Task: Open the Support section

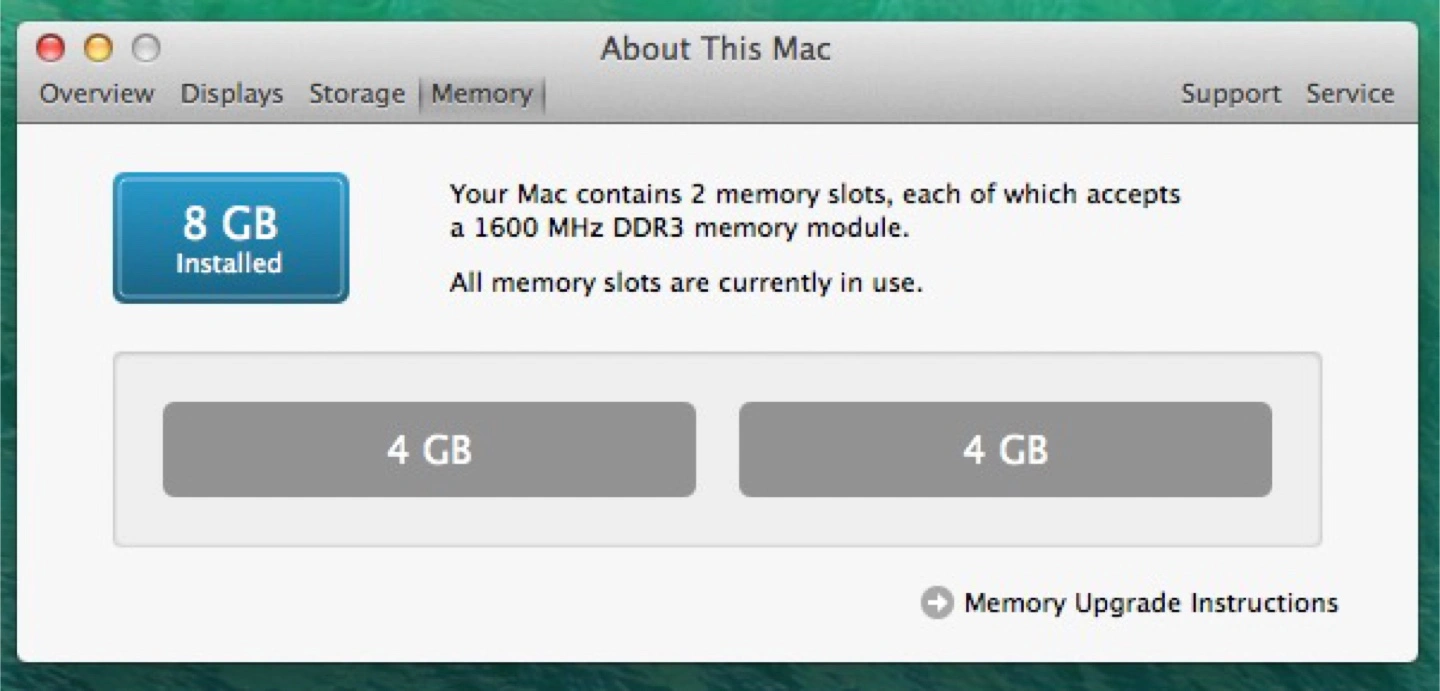Action: point(1231,94)
